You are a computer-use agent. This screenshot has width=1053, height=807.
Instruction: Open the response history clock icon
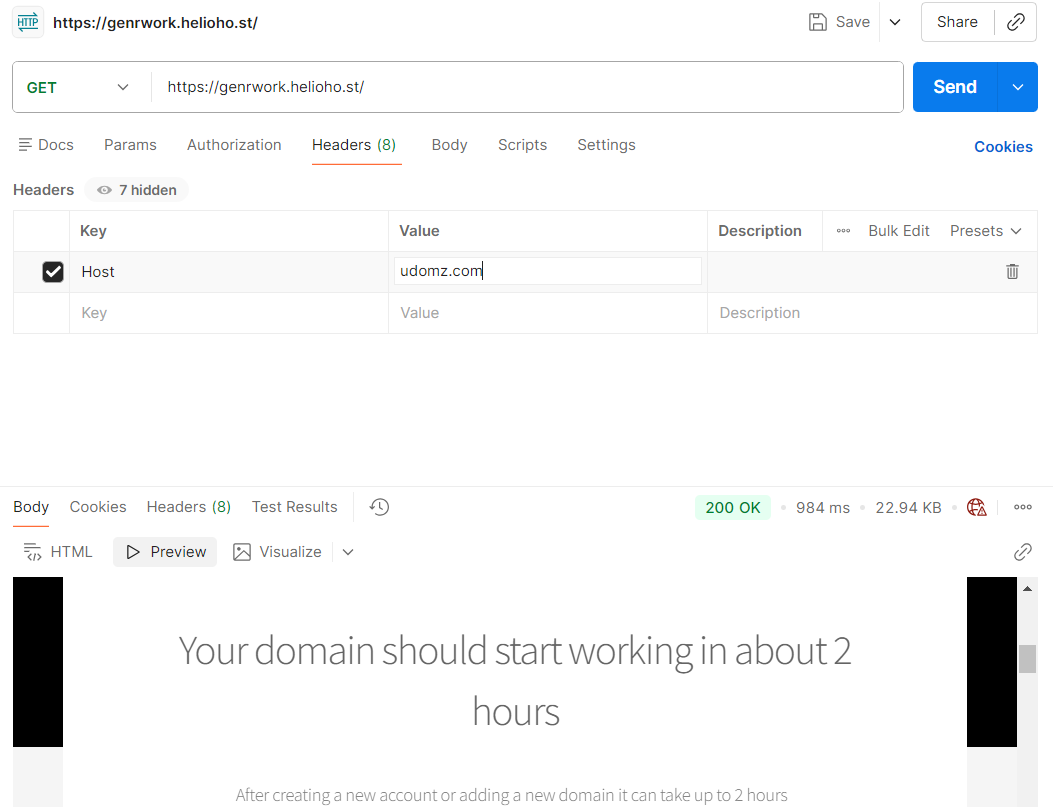tap(379, 507)
